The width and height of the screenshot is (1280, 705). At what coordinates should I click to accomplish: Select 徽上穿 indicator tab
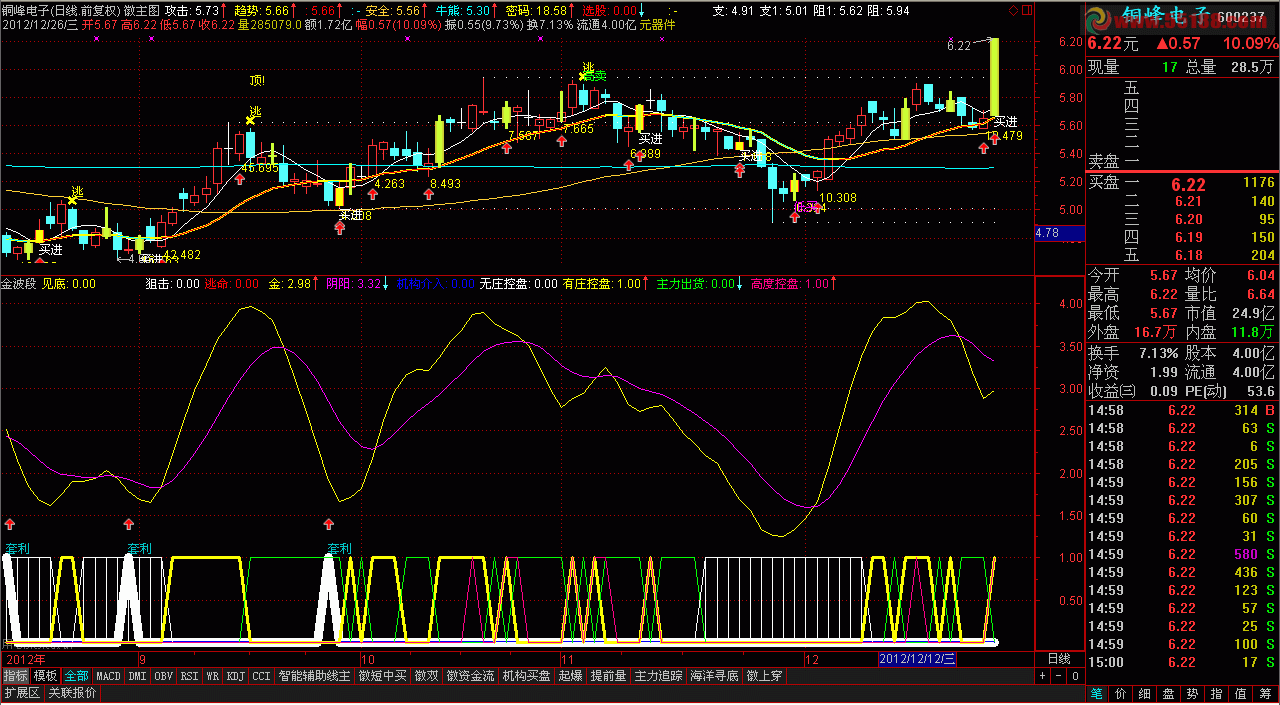[x=765, y=676]
